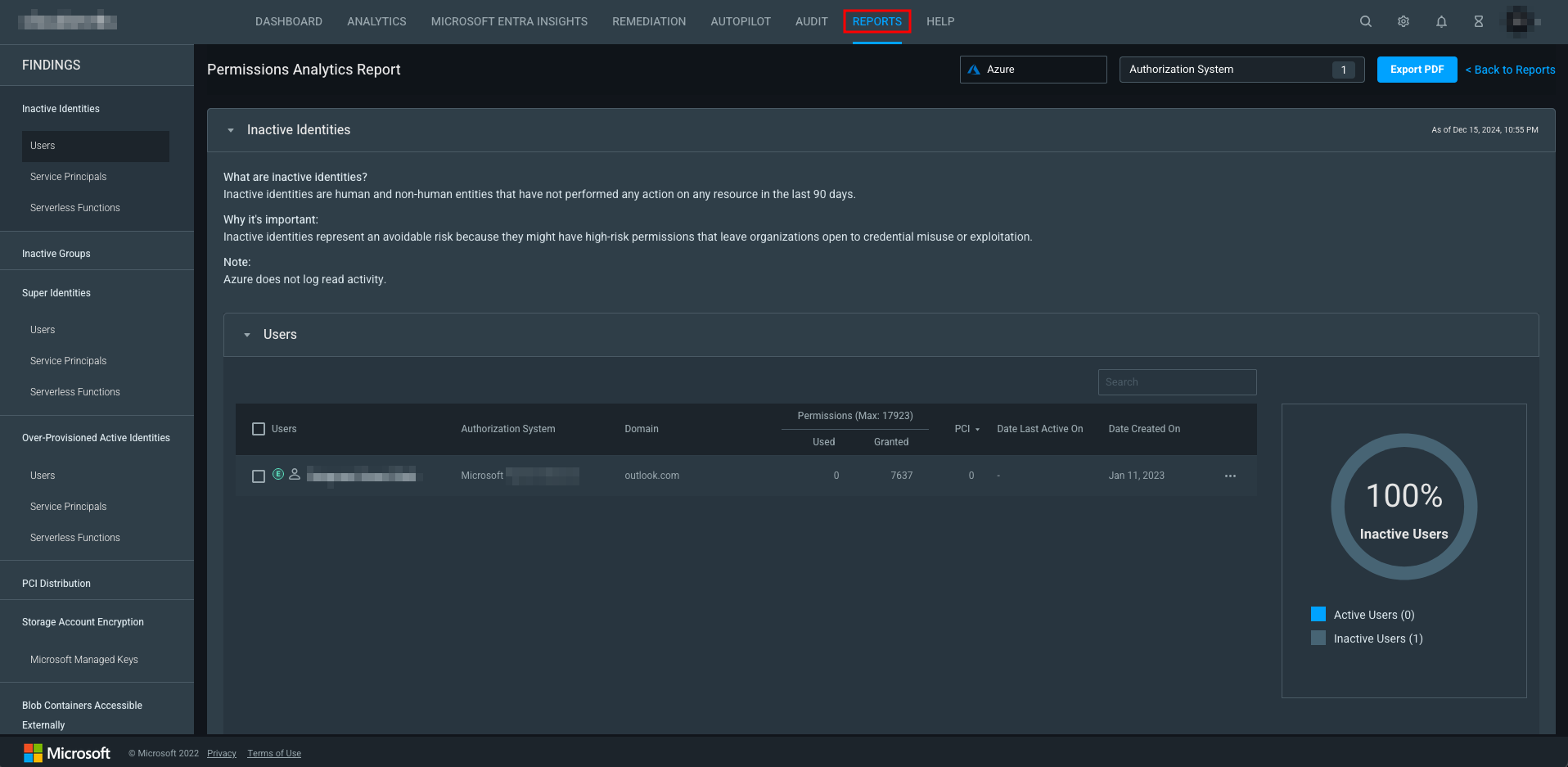Select the person icon beside the username
This screenshot has height=767, width=1568.
(295, 475)
